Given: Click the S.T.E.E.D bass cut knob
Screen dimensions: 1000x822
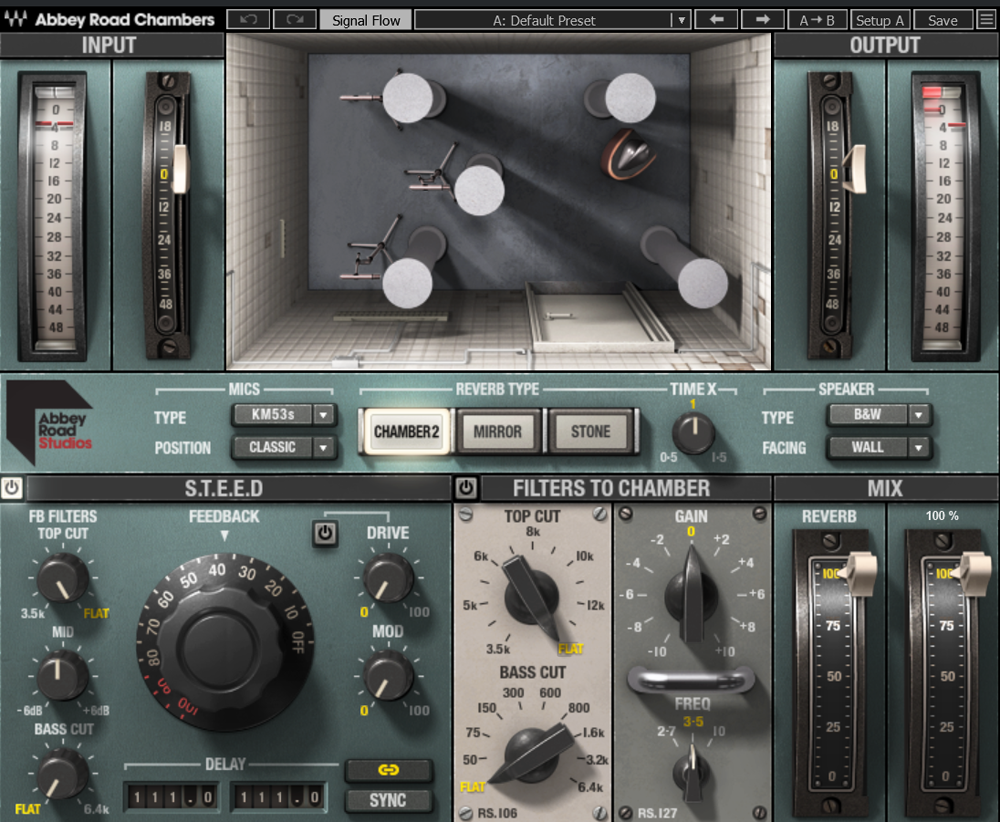Looking at the screenshot, I should 62,774.
